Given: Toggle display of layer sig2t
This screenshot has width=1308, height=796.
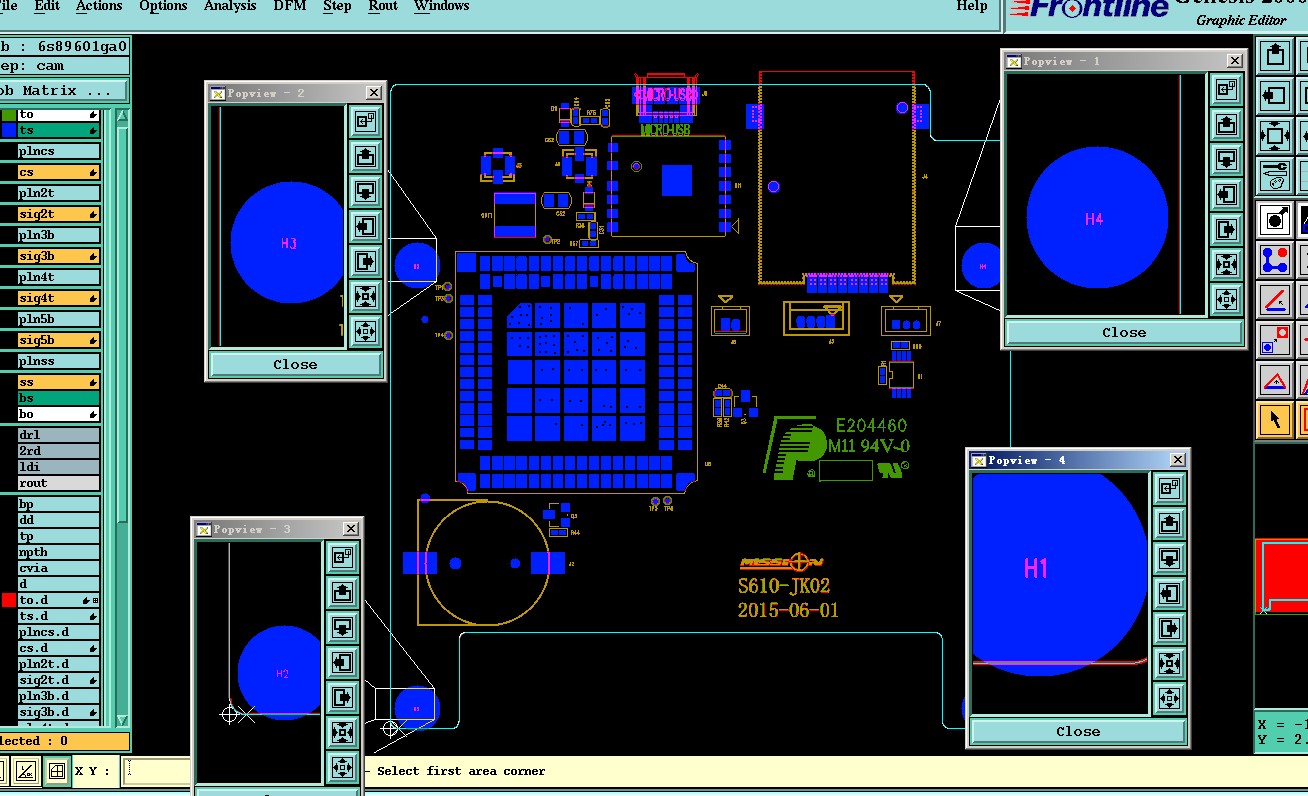Looking at the screenshot, I should point(59,214).
